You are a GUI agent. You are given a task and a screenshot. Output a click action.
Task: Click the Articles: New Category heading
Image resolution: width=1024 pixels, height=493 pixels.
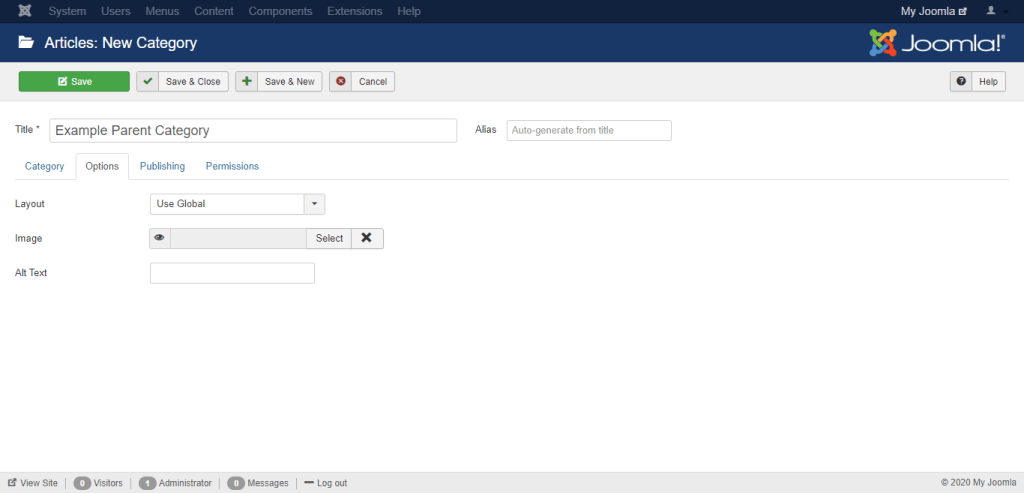point(121,43)
